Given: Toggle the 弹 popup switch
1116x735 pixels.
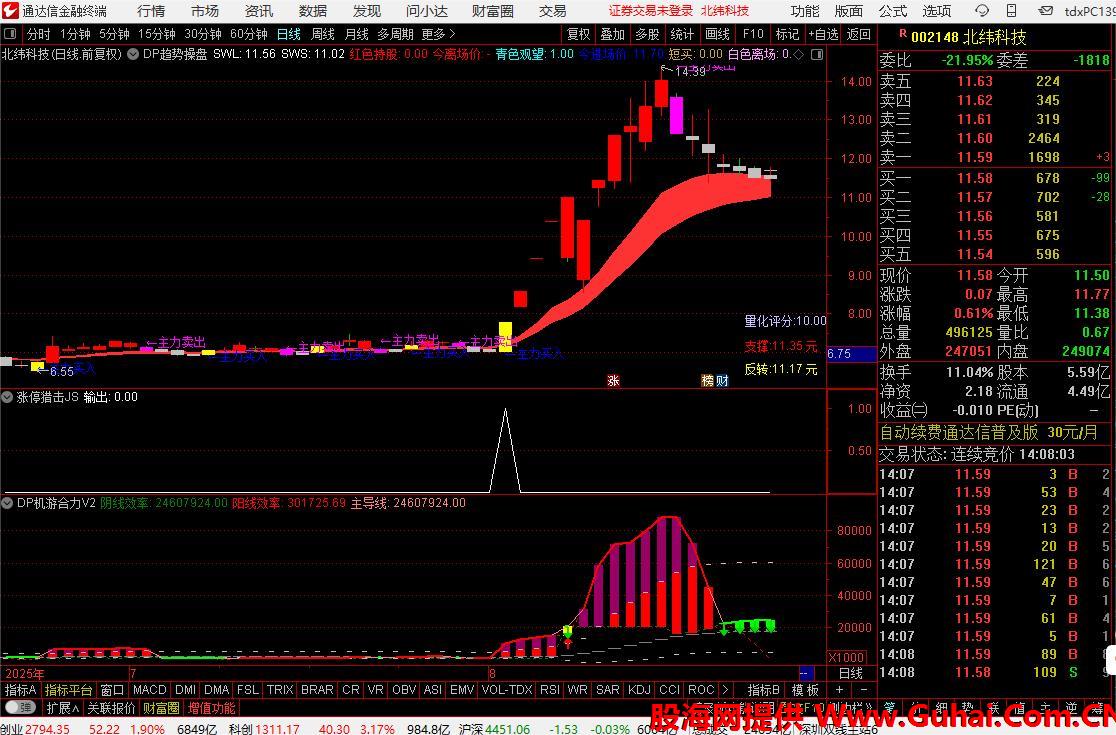Looking at the screenshot, I should tap(20, 708).
